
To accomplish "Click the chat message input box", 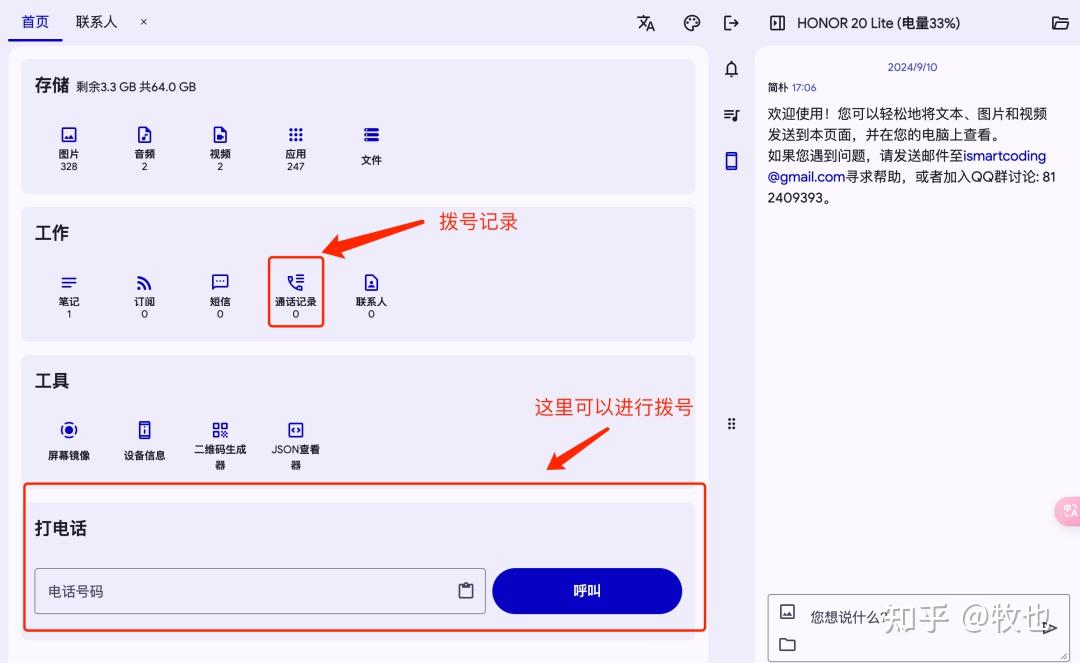I will (918, 627).
